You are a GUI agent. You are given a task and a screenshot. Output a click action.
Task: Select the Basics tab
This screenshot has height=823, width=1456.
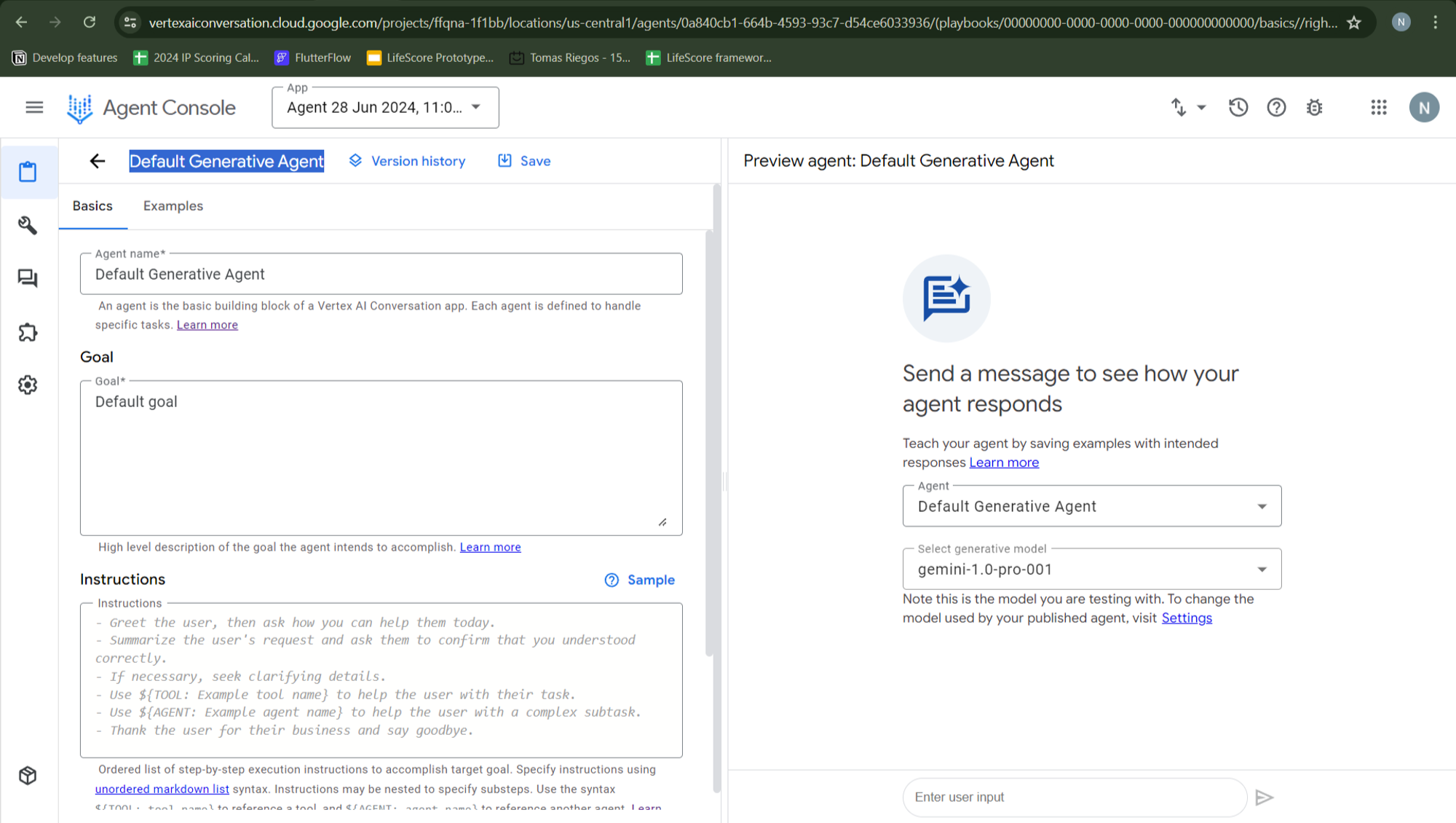pos(92,206)
